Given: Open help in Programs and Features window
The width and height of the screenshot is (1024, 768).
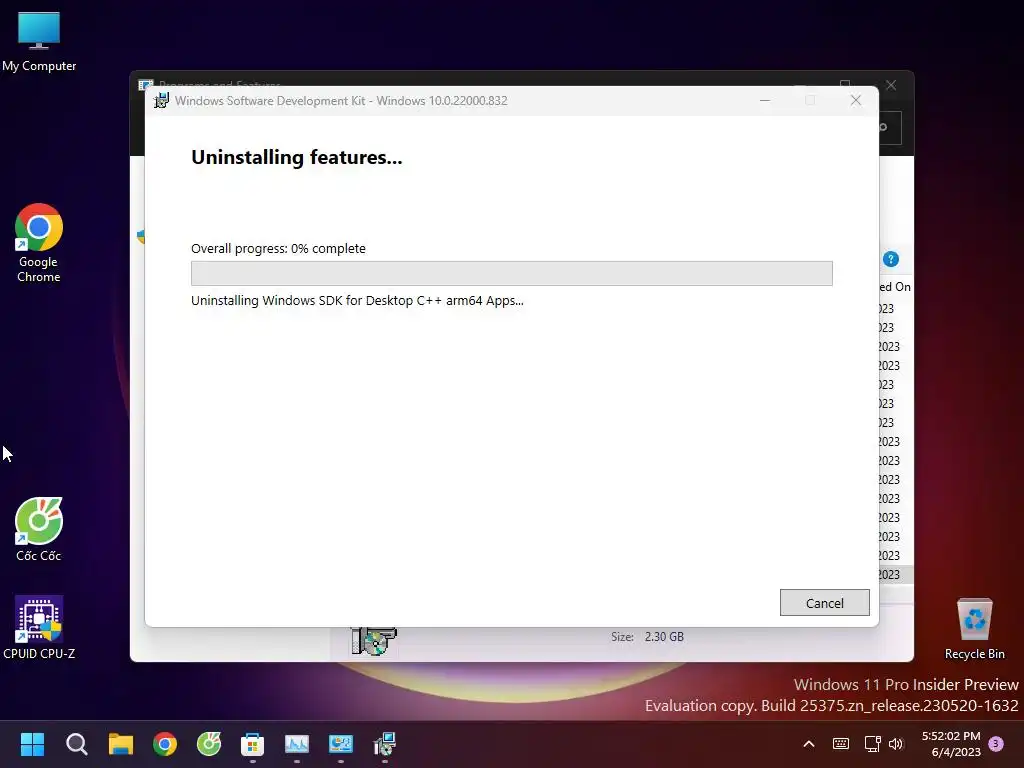Looking at the screenshot, I should pos(891,259).
